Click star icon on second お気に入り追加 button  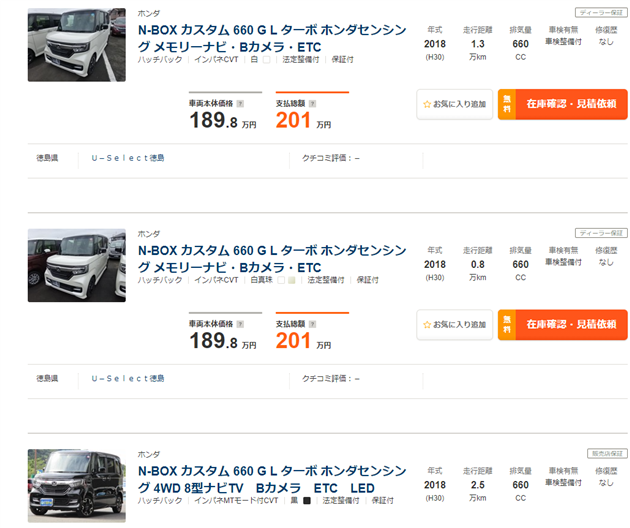coord(427,324)
